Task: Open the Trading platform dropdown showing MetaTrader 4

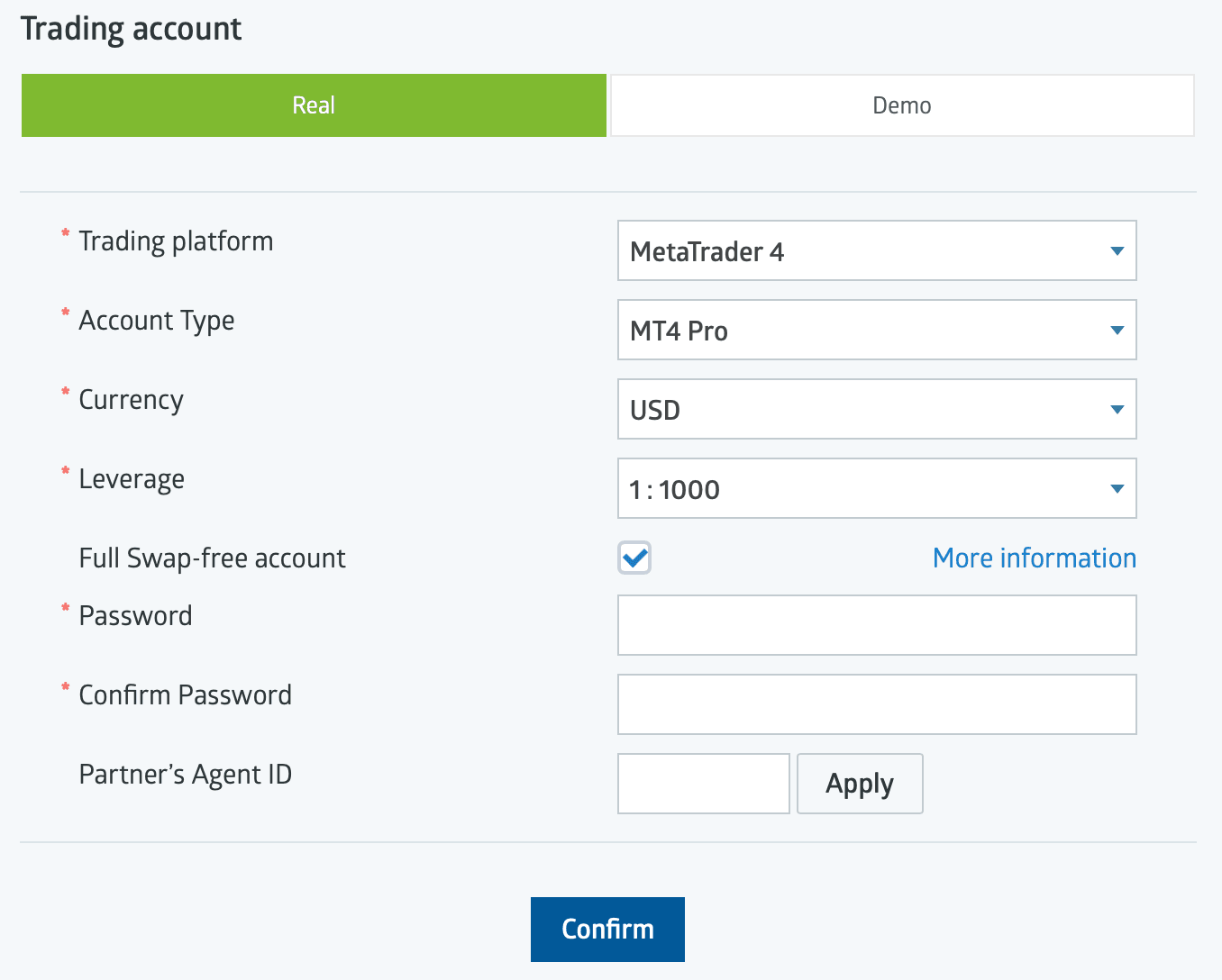Action: click(x=877, y=250)
